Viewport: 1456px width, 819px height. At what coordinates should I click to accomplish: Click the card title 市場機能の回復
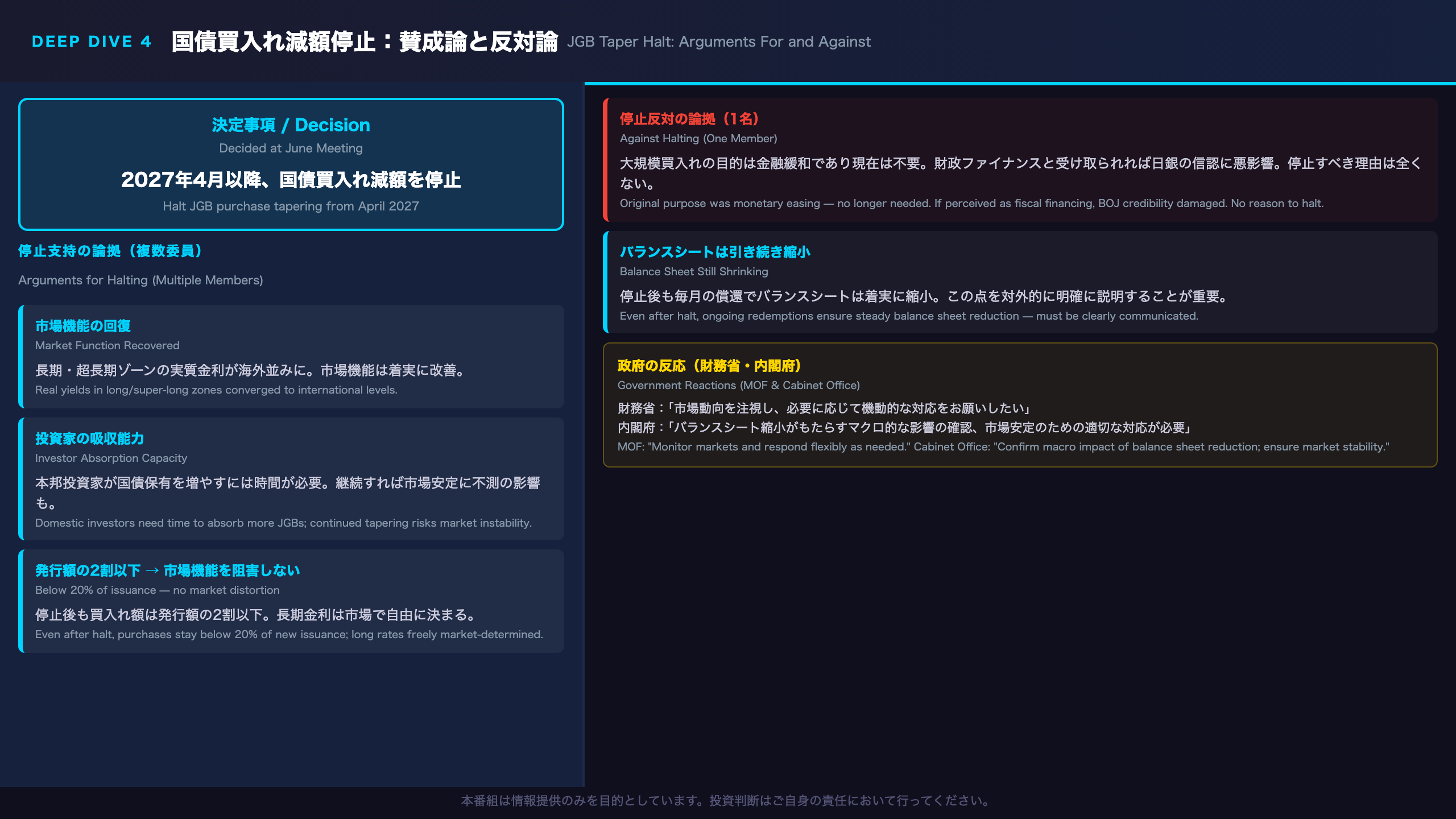coord(83,326)
